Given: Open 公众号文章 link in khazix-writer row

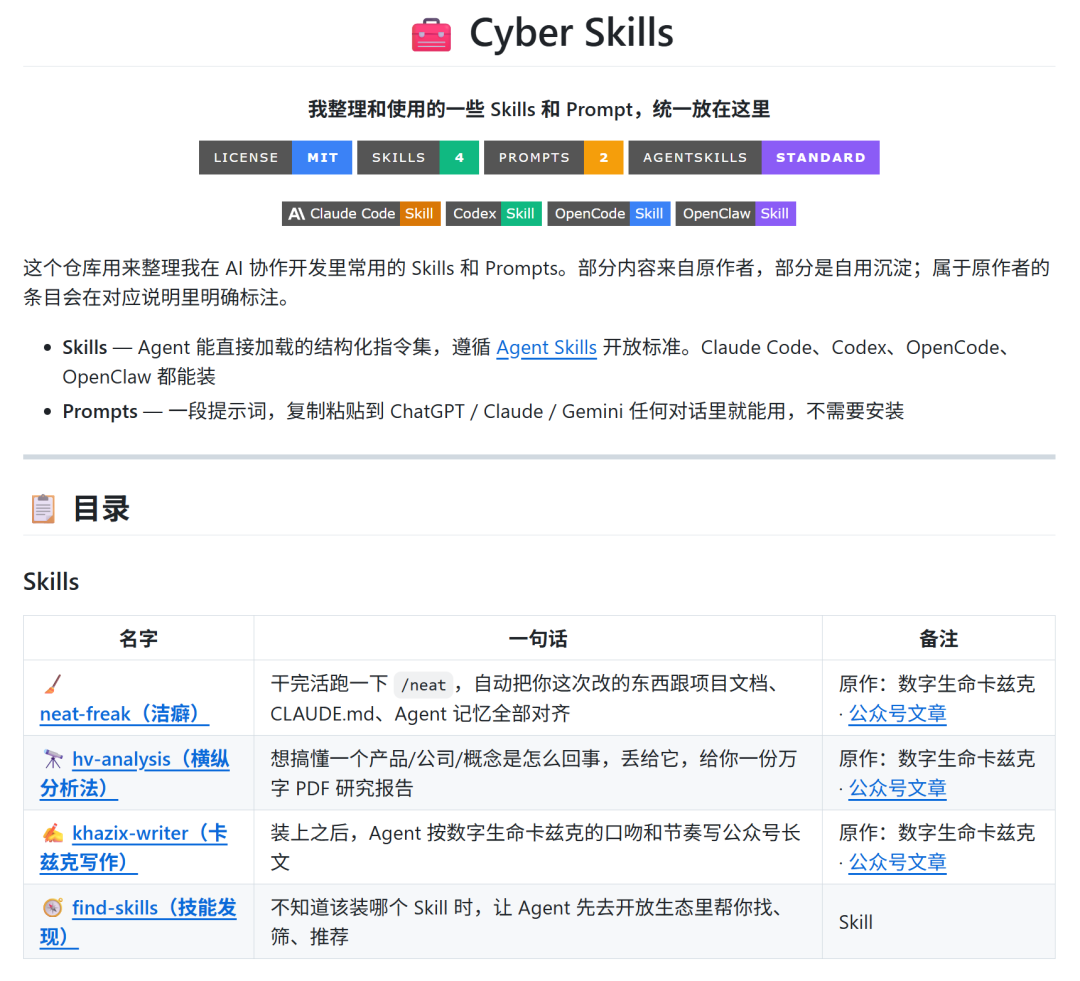Looking at the screenshot, I should pos(897,863).
